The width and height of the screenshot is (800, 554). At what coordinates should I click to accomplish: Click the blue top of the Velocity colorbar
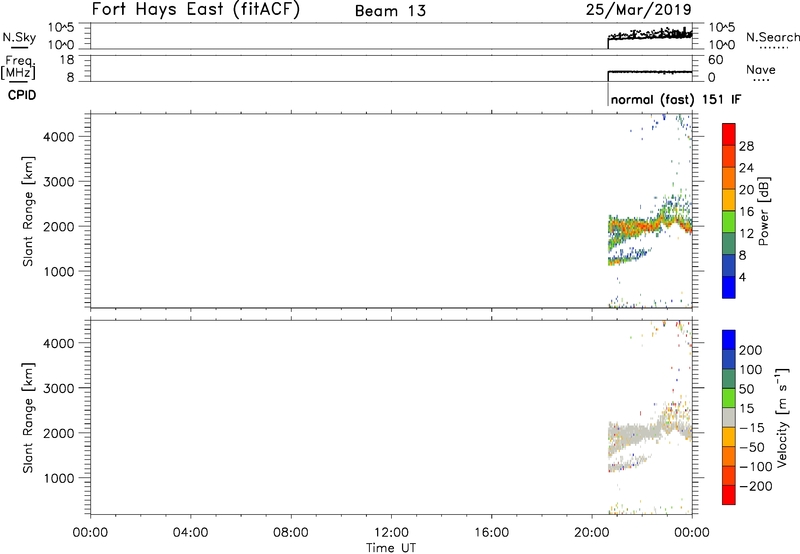[729, 340]
